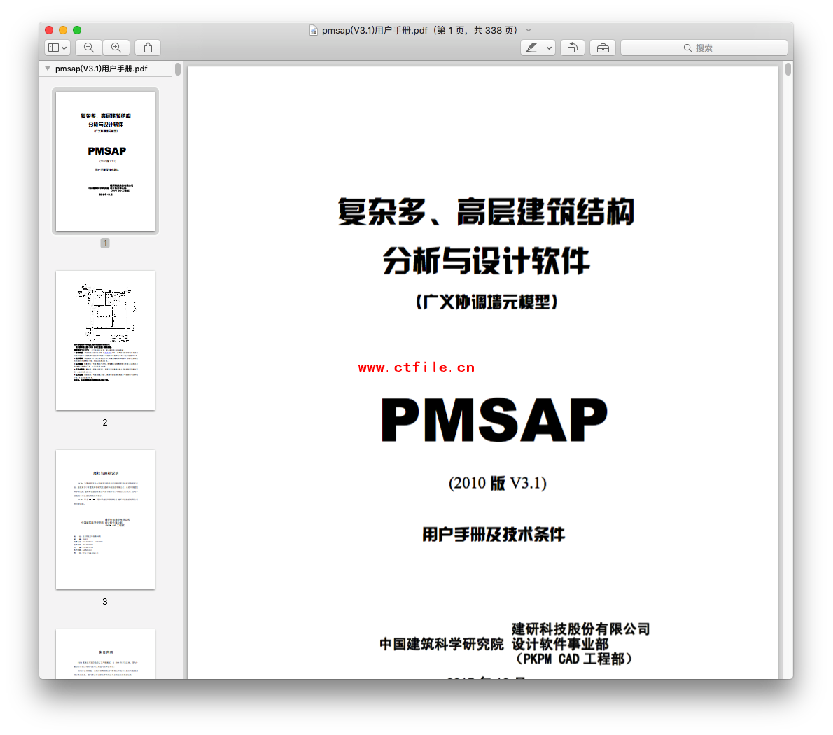Image resolution: width=833 pixels, height=735 pixels.
Task: Select page 3 thumbnail in sidebar
Action: click(x=105, y=519)
